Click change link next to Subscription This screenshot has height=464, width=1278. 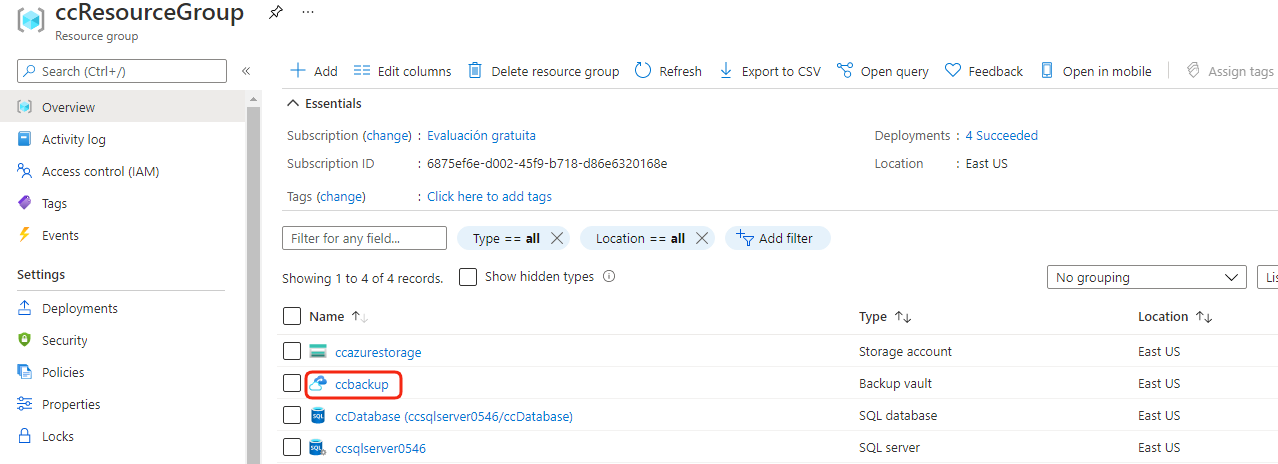click(x=387, y=135)
